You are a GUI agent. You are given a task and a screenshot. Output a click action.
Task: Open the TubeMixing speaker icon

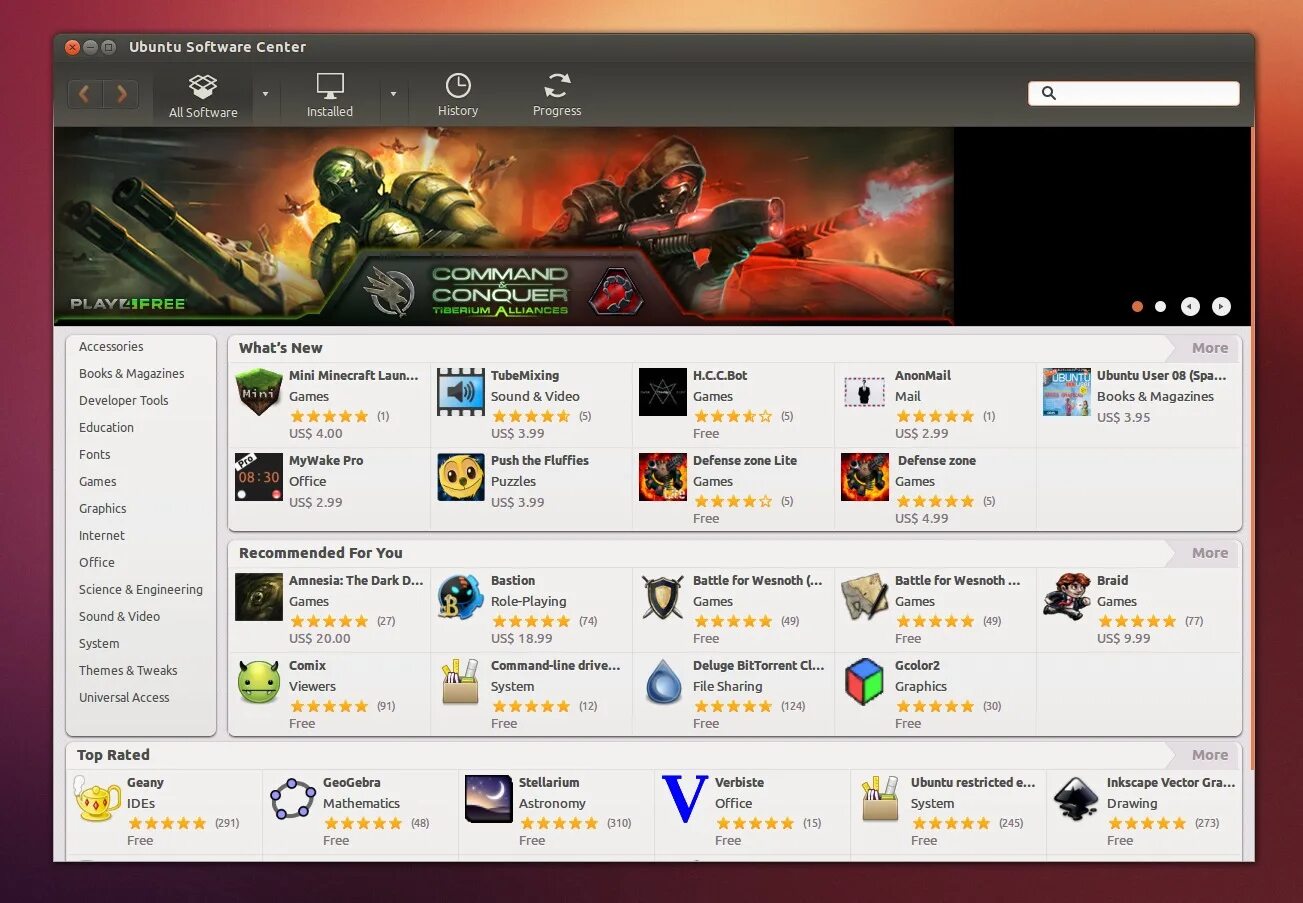[461, 392]
